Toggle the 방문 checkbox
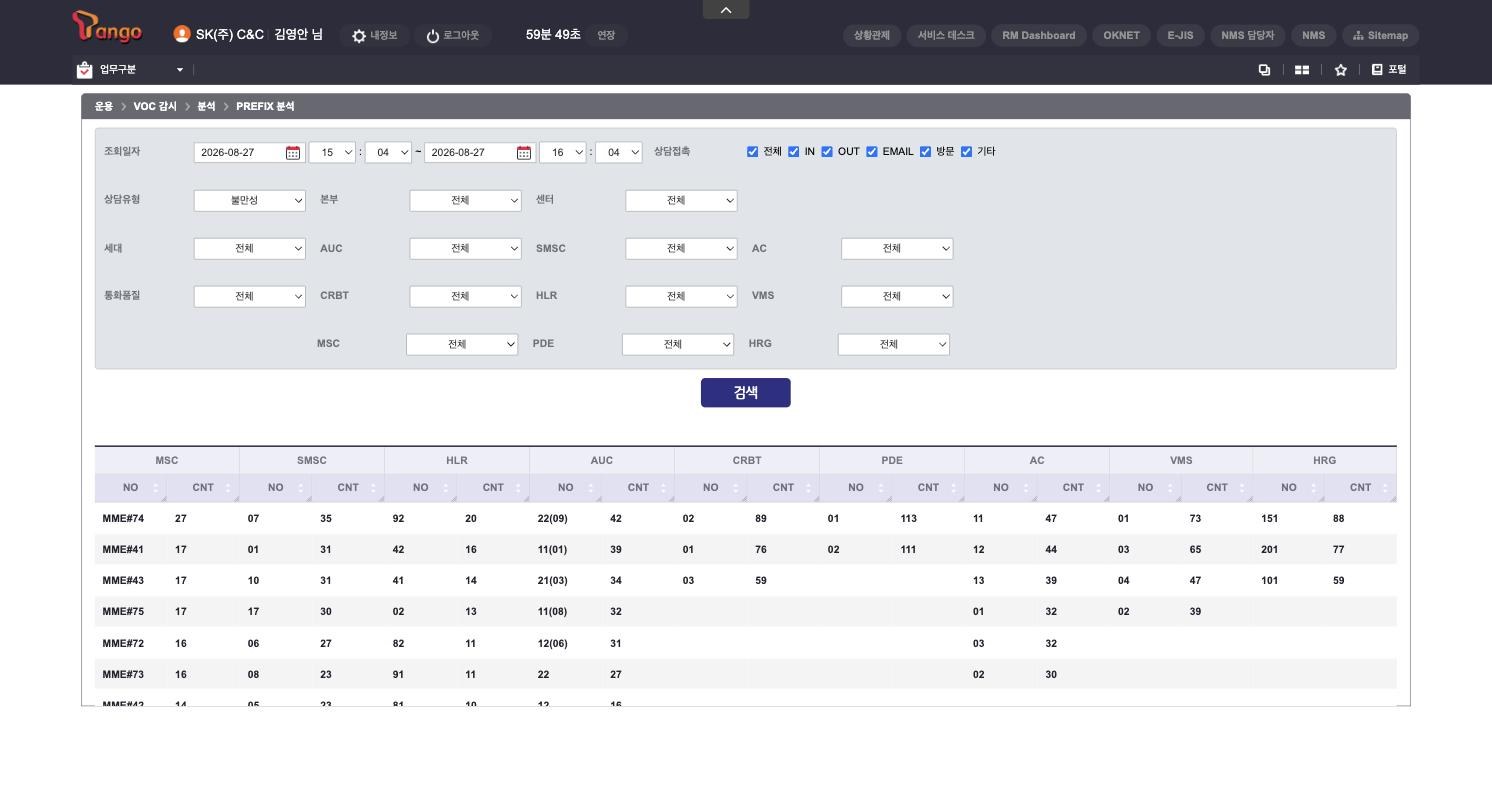1492x812 pixels. [925, 152]
